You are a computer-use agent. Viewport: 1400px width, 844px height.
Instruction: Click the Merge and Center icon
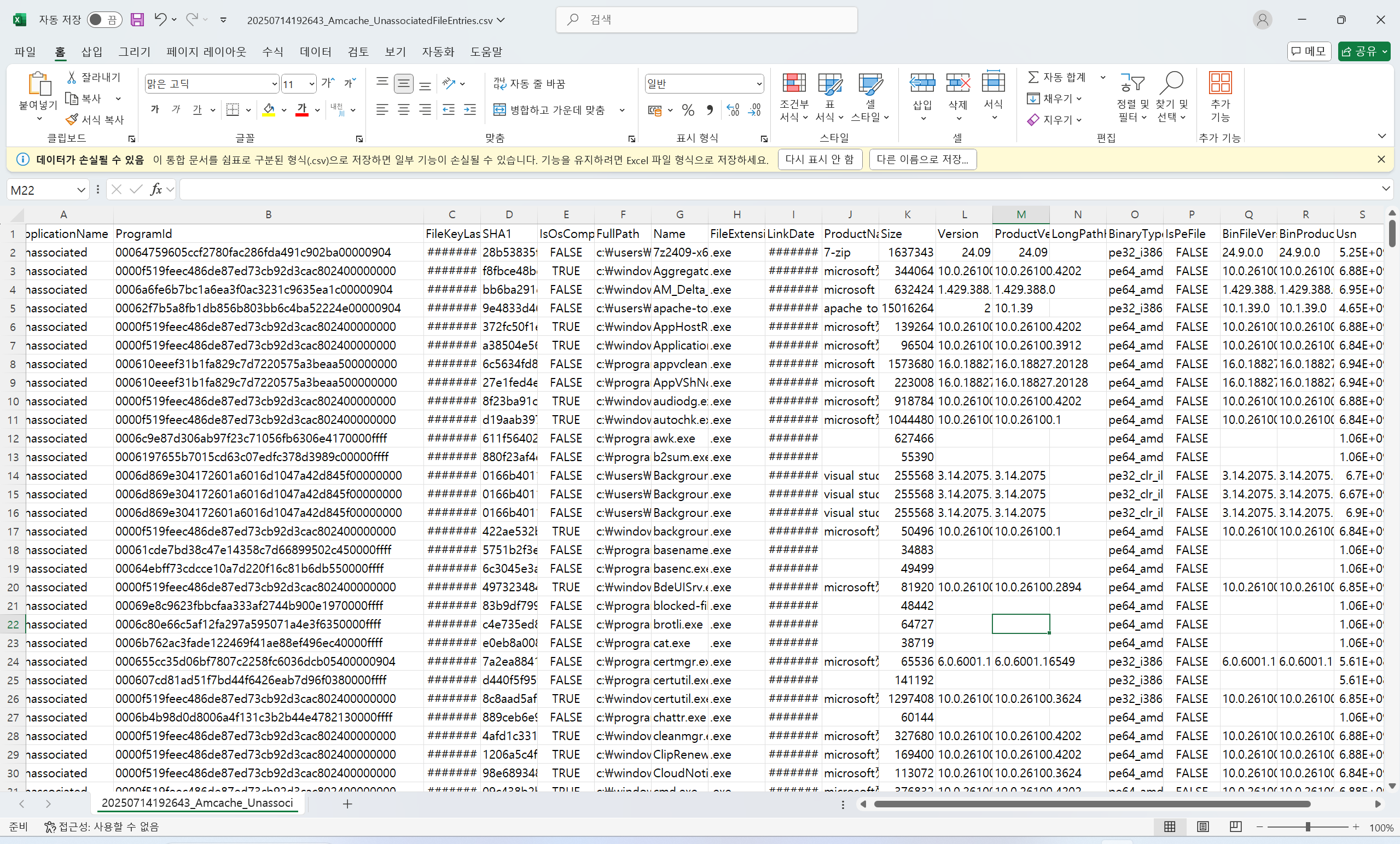click(x=499, y=109)
